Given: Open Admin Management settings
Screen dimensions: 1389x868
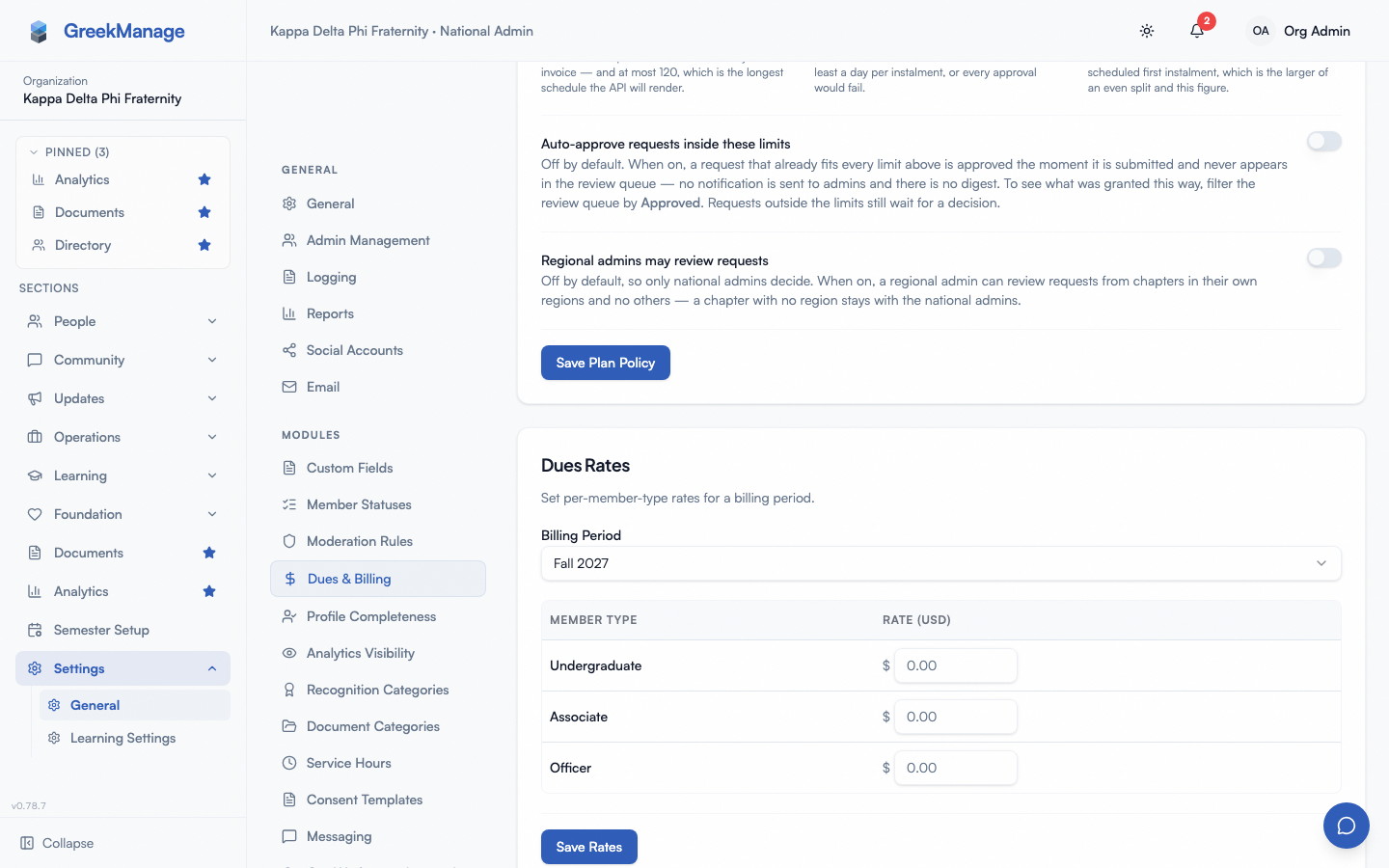Looking at the screenshot, I should pyautogui.click(x=378, y=240).
